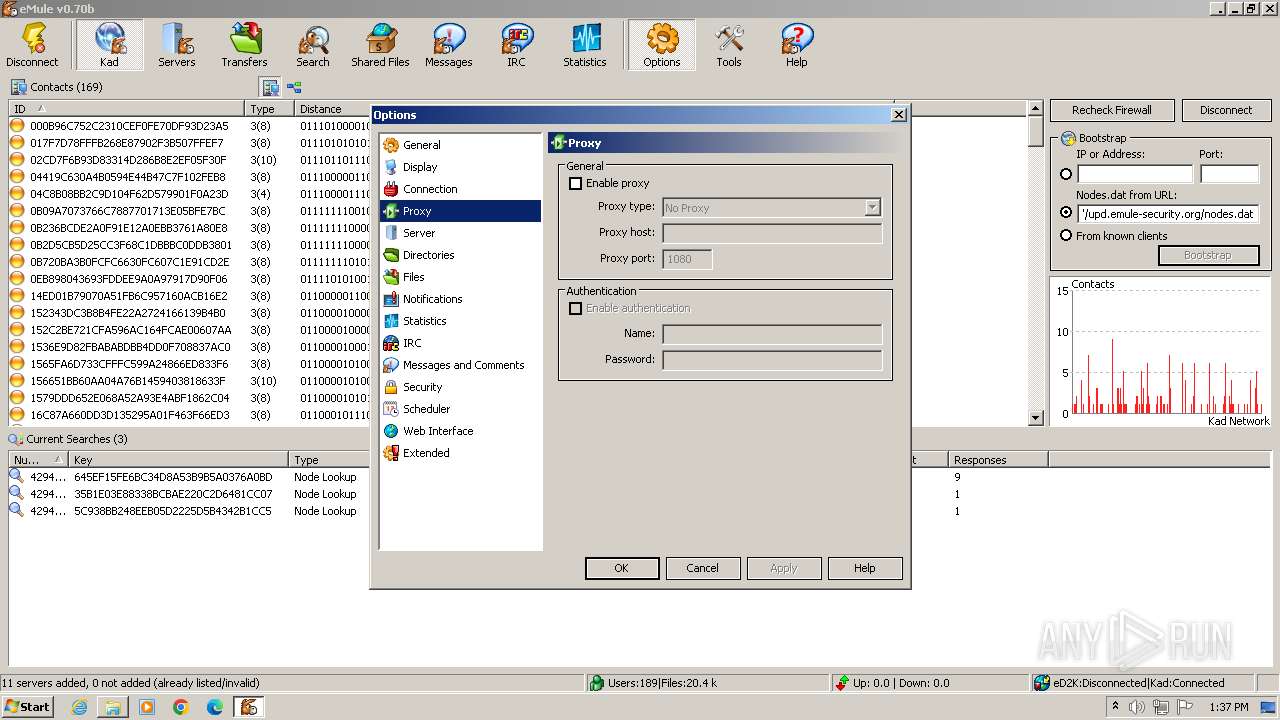This screenshot has width=1280, height=720.
Task: Click the taskbar clock 1:37 PM
Action: [x=1228, y=707]
